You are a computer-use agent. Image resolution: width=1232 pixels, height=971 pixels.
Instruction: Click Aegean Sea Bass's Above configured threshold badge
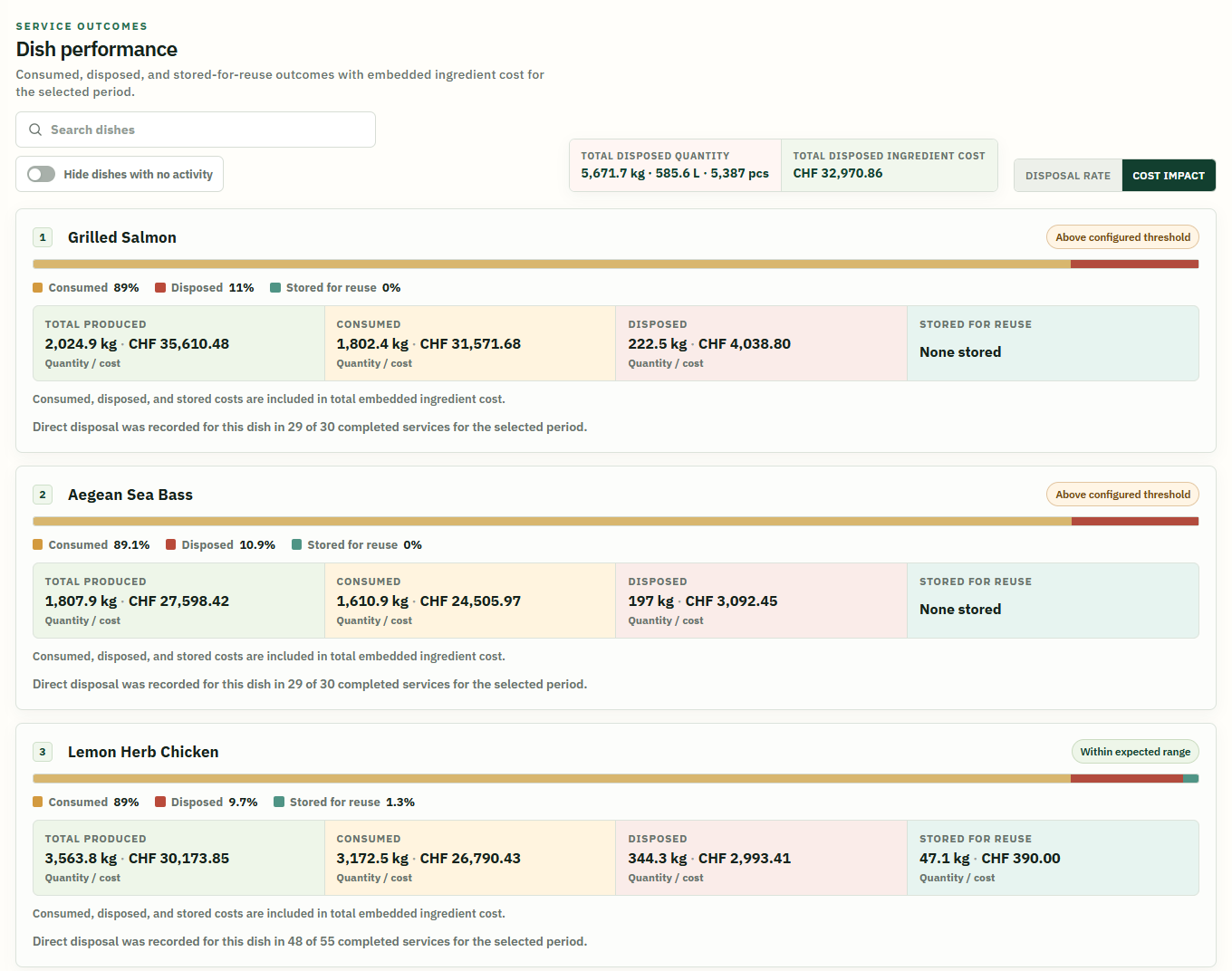coord(1122,495)
